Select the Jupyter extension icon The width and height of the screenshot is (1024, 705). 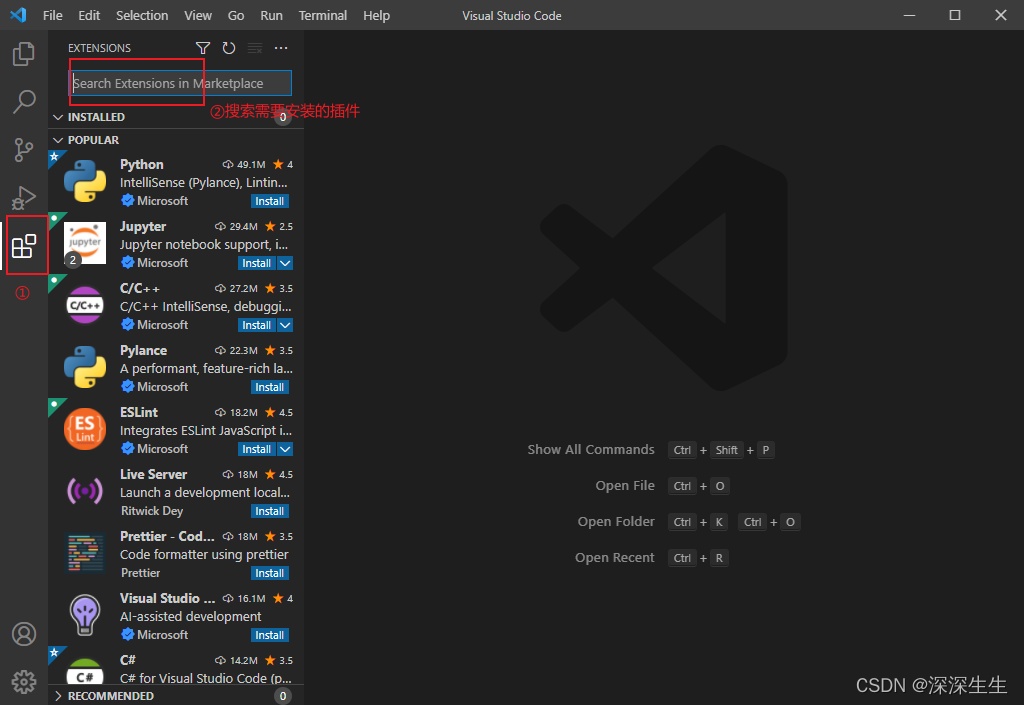pyautogui.click(x=85, y=243)
